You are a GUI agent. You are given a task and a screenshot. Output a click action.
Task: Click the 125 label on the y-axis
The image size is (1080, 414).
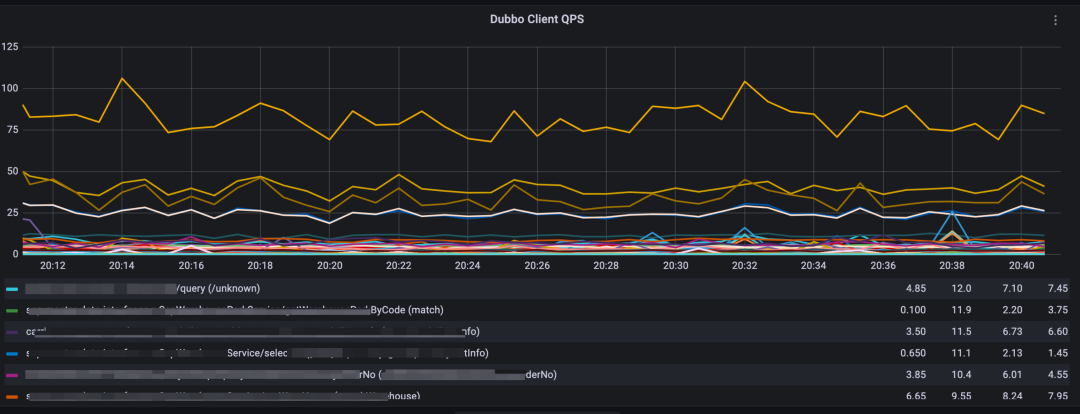click(10, 47)
